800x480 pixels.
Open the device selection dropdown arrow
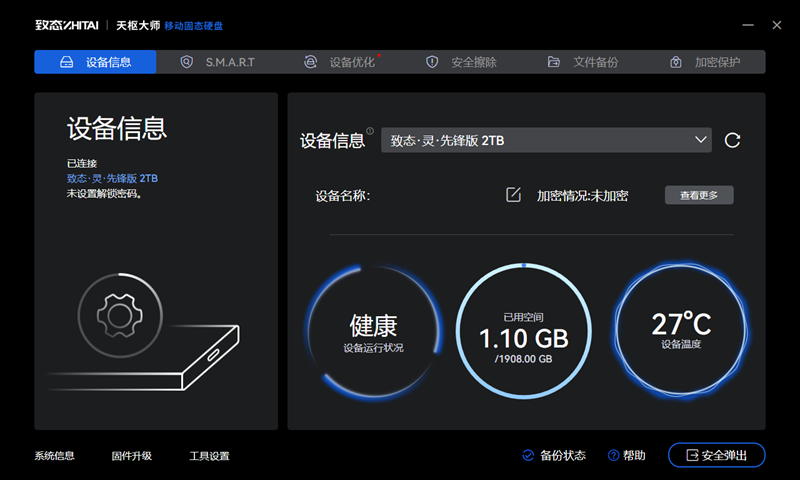coord(701,141)
